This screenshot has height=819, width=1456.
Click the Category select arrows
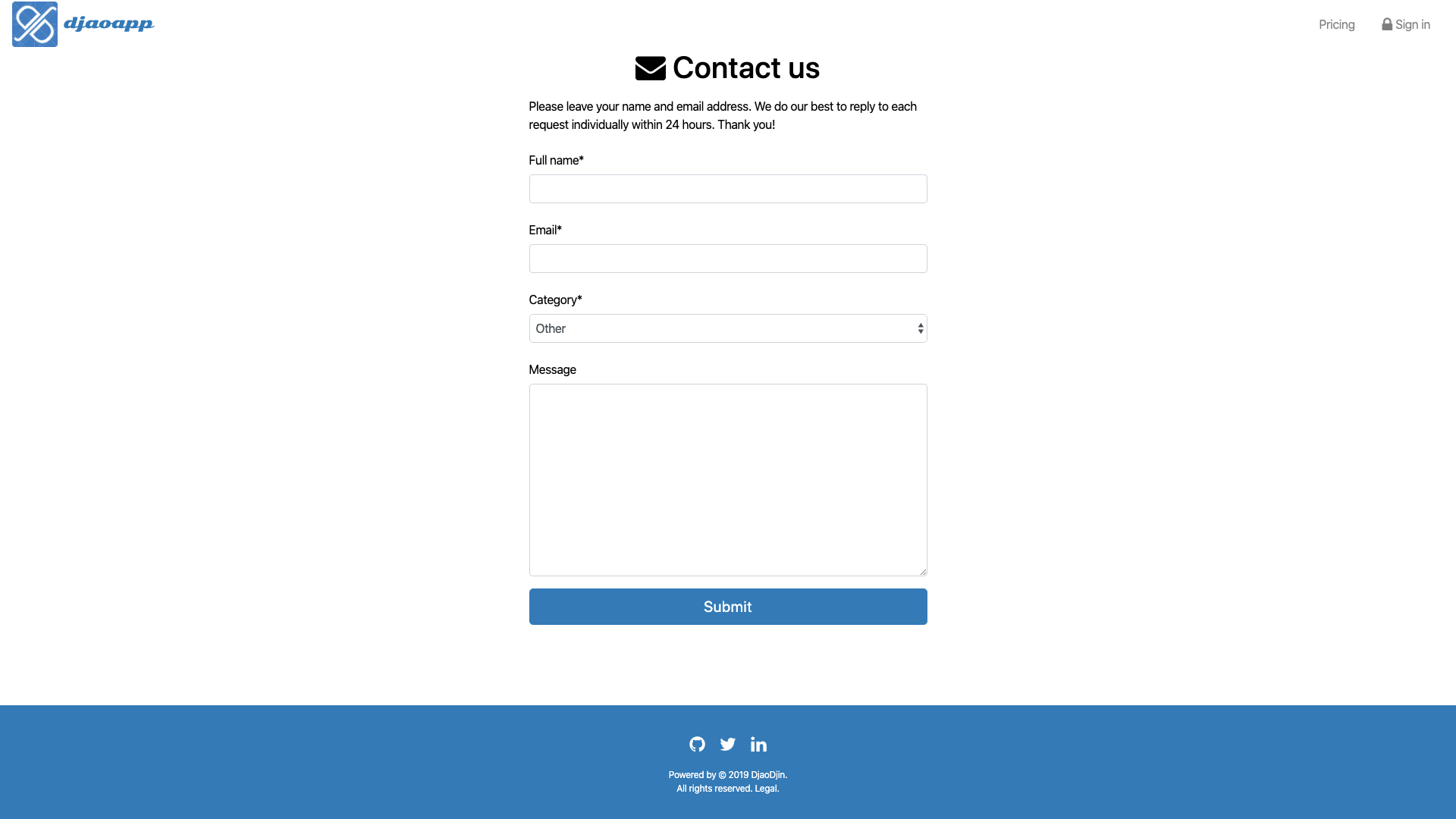click(921, 328)
